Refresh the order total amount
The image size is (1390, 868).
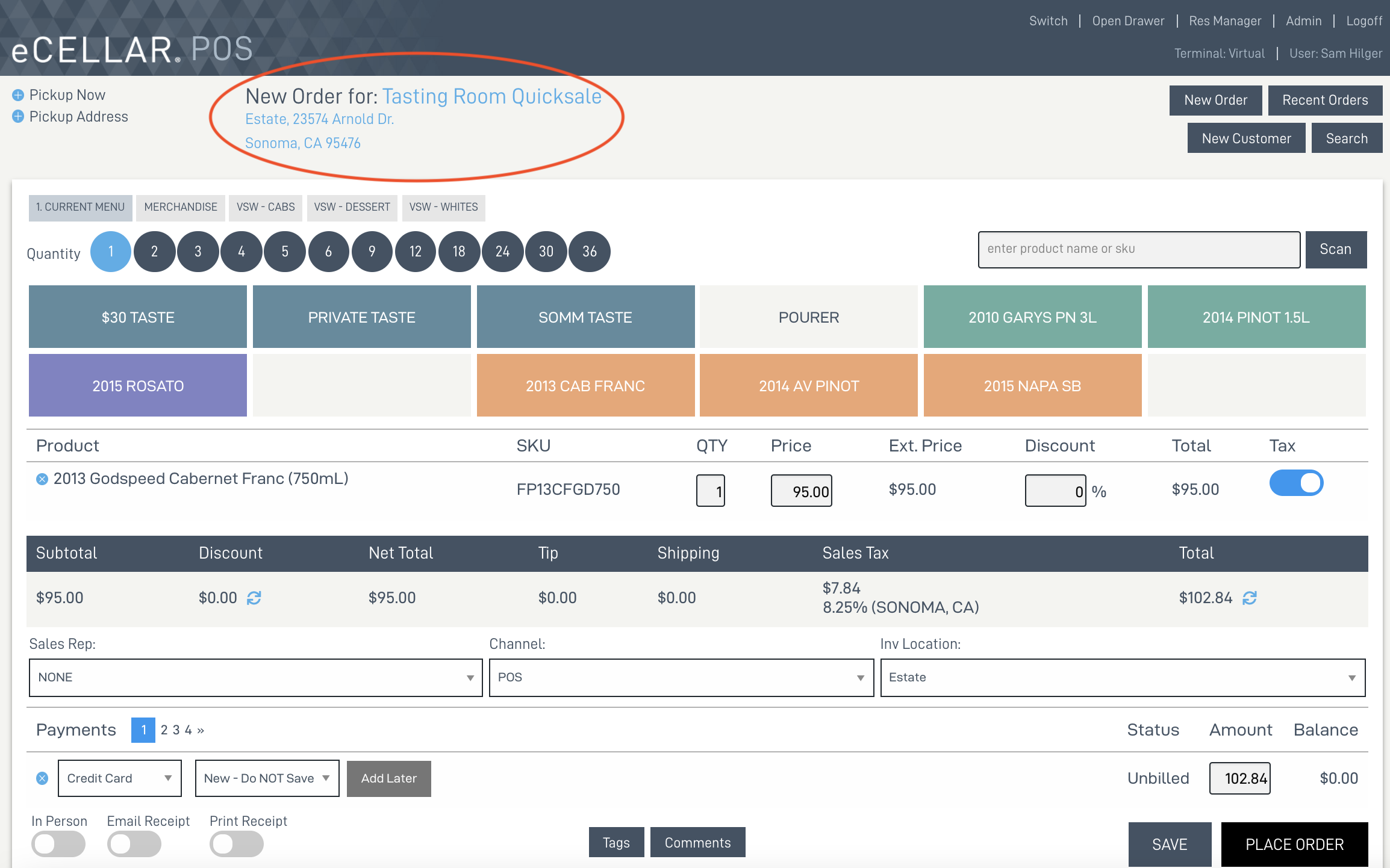[x=1250, y=598]
